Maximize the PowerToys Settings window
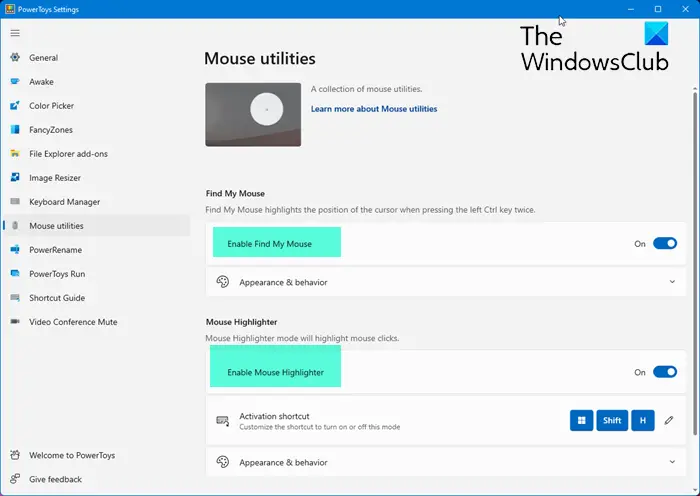 pos(658,9)
